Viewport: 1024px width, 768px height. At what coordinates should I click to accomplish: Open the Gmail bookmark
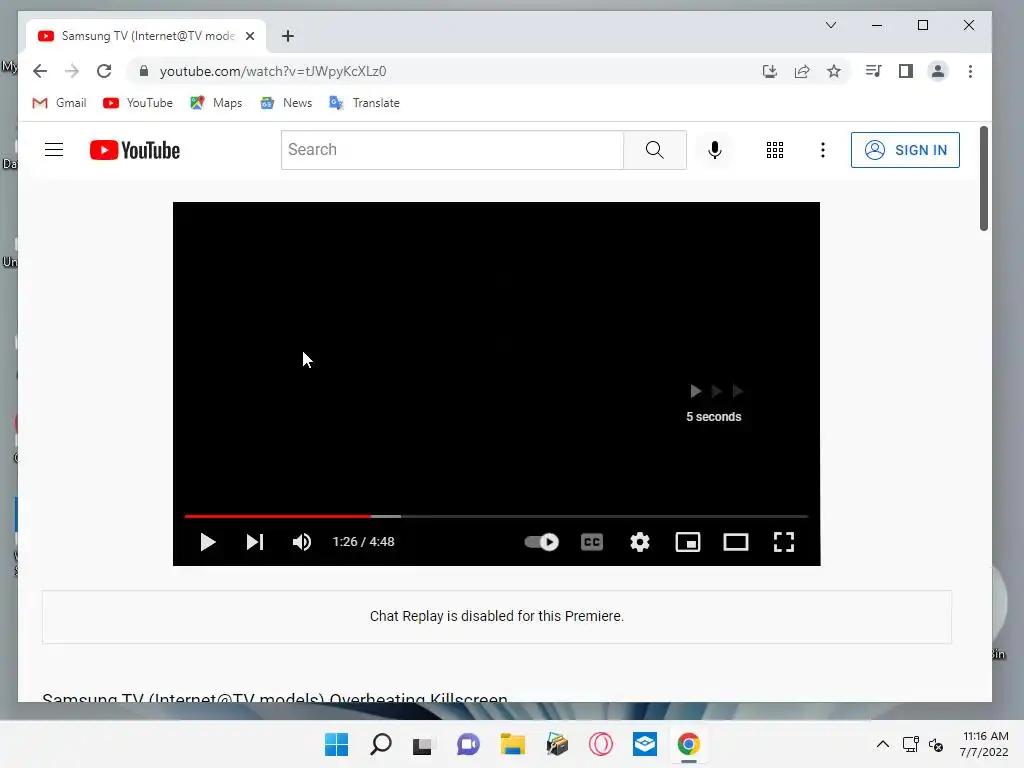[59, 103]
